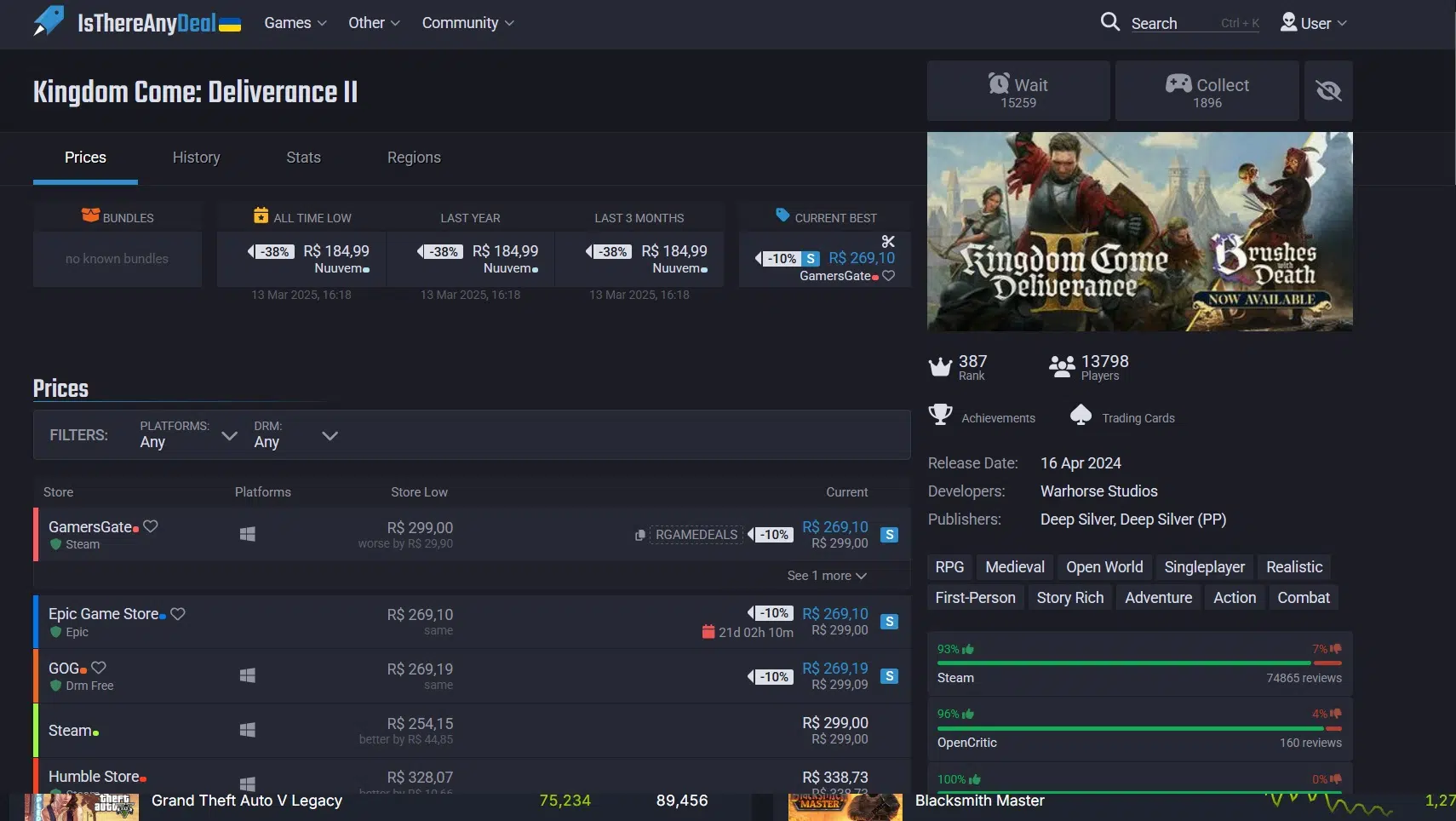The image size is (1456, 821).
Task: Click the OpenCritic reviews rating bar
Action: click(1139, 728)
